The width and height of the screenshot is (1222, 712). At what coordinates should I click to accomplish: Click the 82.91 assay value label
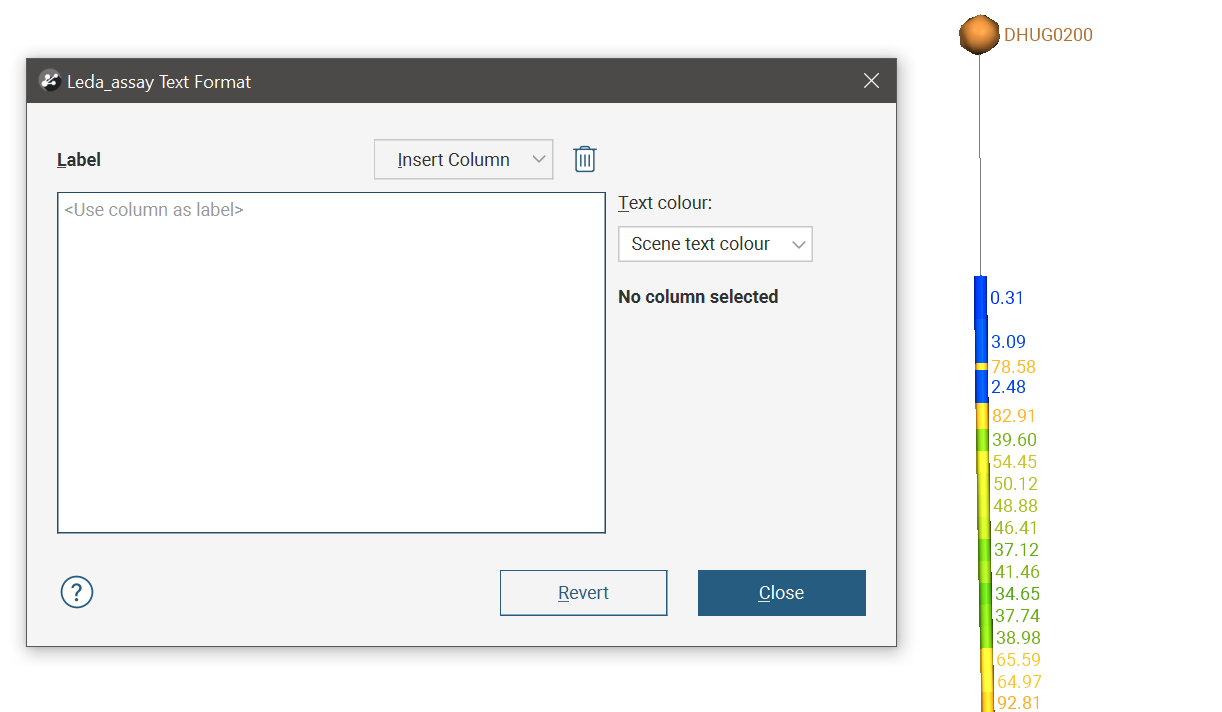1014,416
